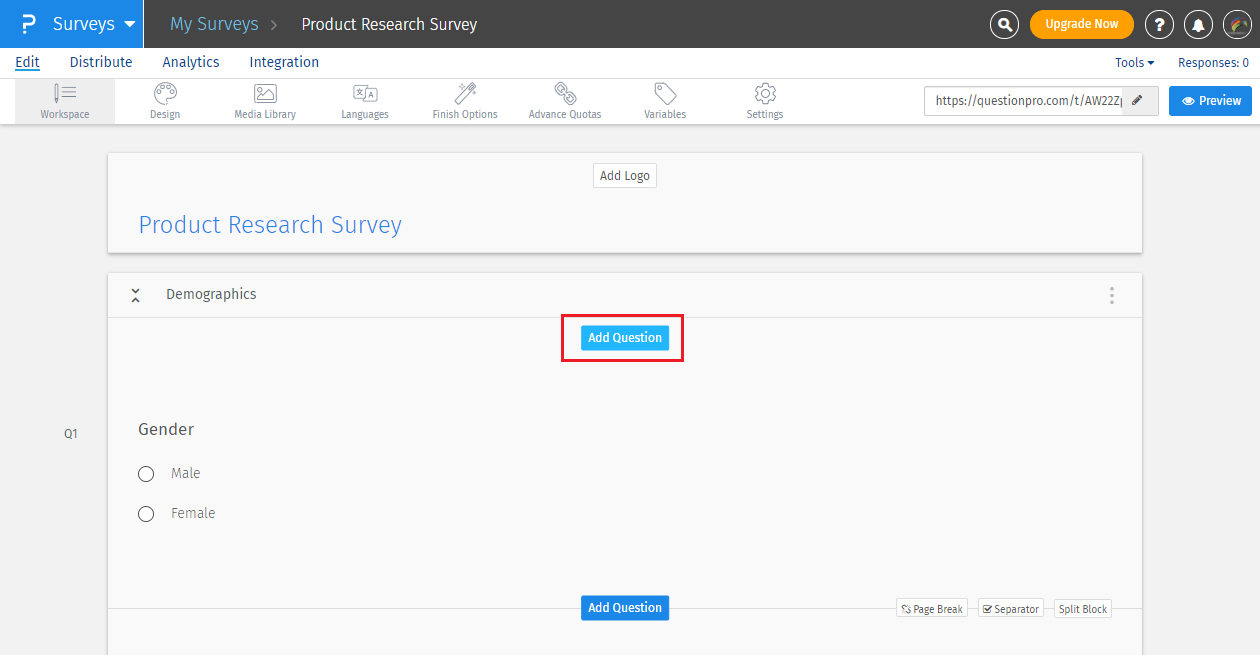Open the Tools dropdown
This screenshot has width=1260, height=655.
(1133, 62)
